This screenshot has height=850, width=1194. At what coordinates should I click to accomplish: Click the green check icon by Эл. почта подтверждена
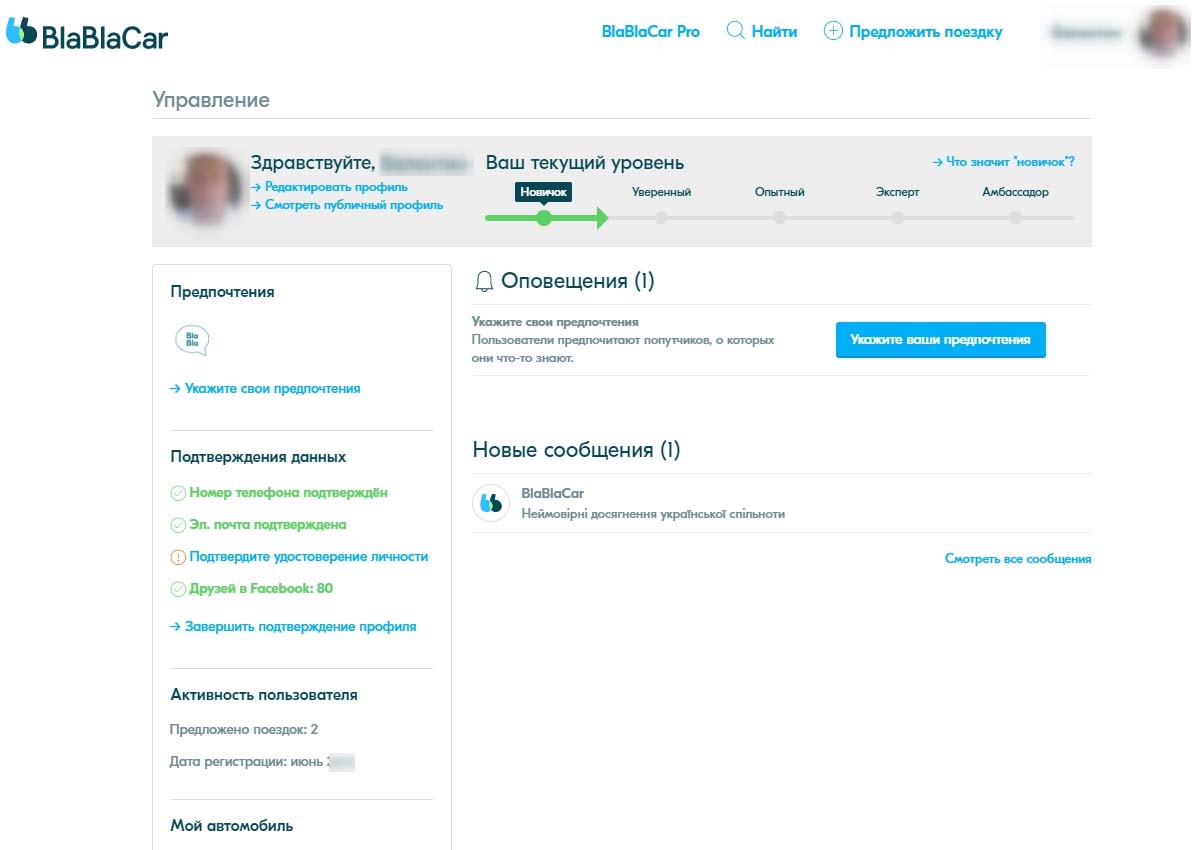click(178, 526)
